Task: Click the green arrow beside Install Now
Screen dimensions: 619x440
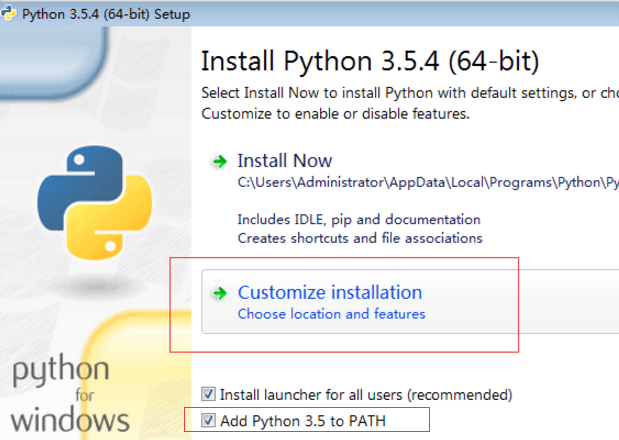Action: tap(219, 161)
